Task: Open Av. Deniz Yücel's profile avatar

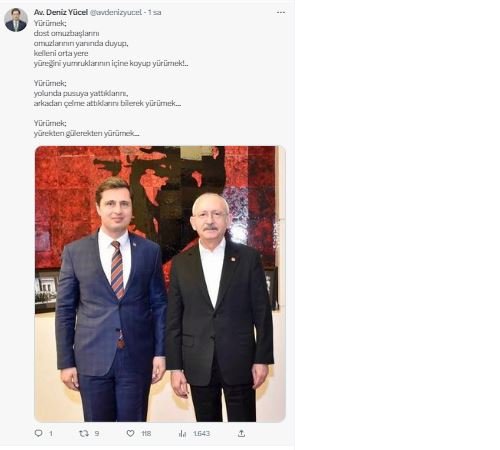Action: (x=16, y=20)
